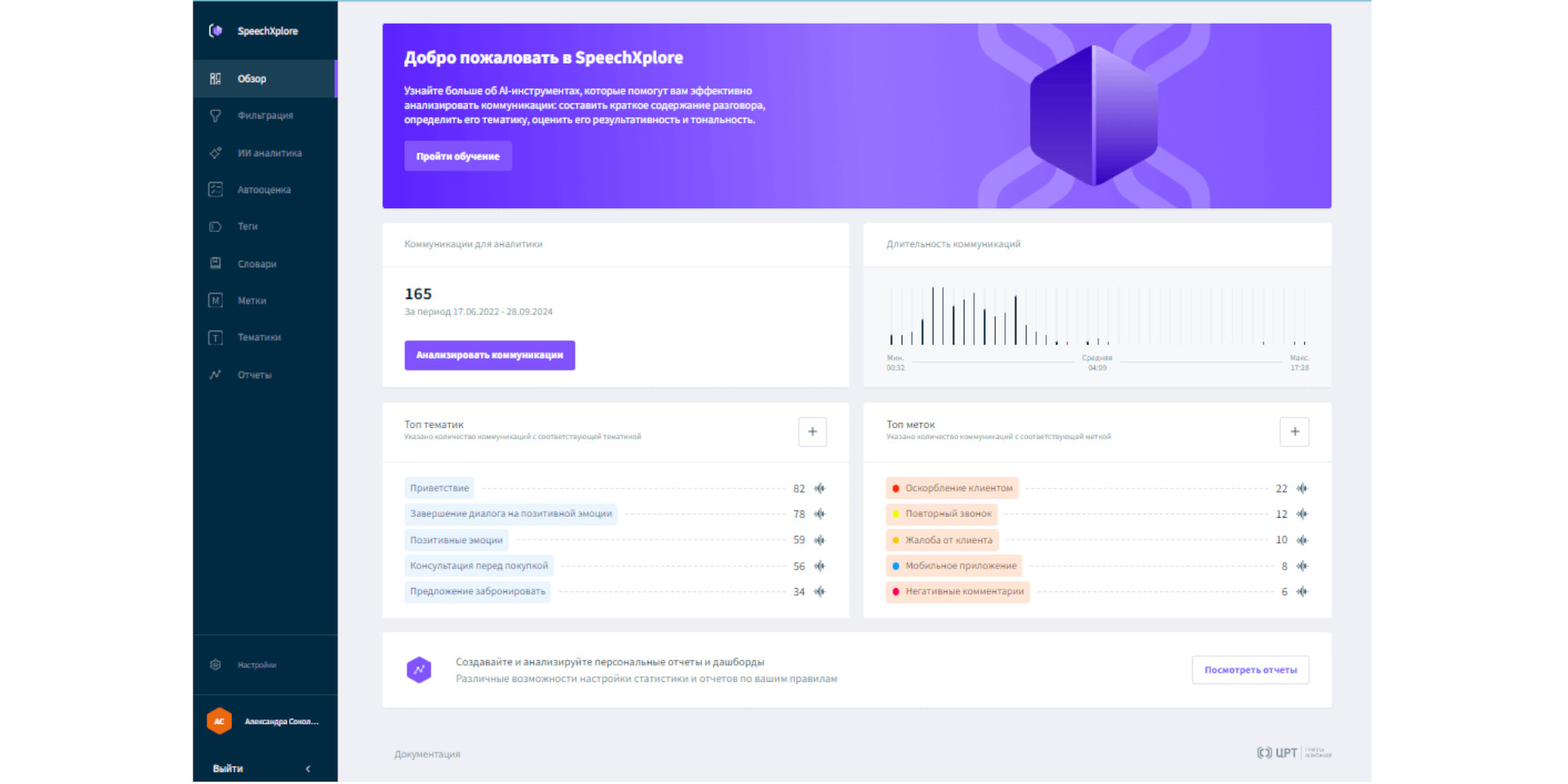Collapse the sidebar with chevron arrow
The image size is (1568, 784).
(308, 768)
